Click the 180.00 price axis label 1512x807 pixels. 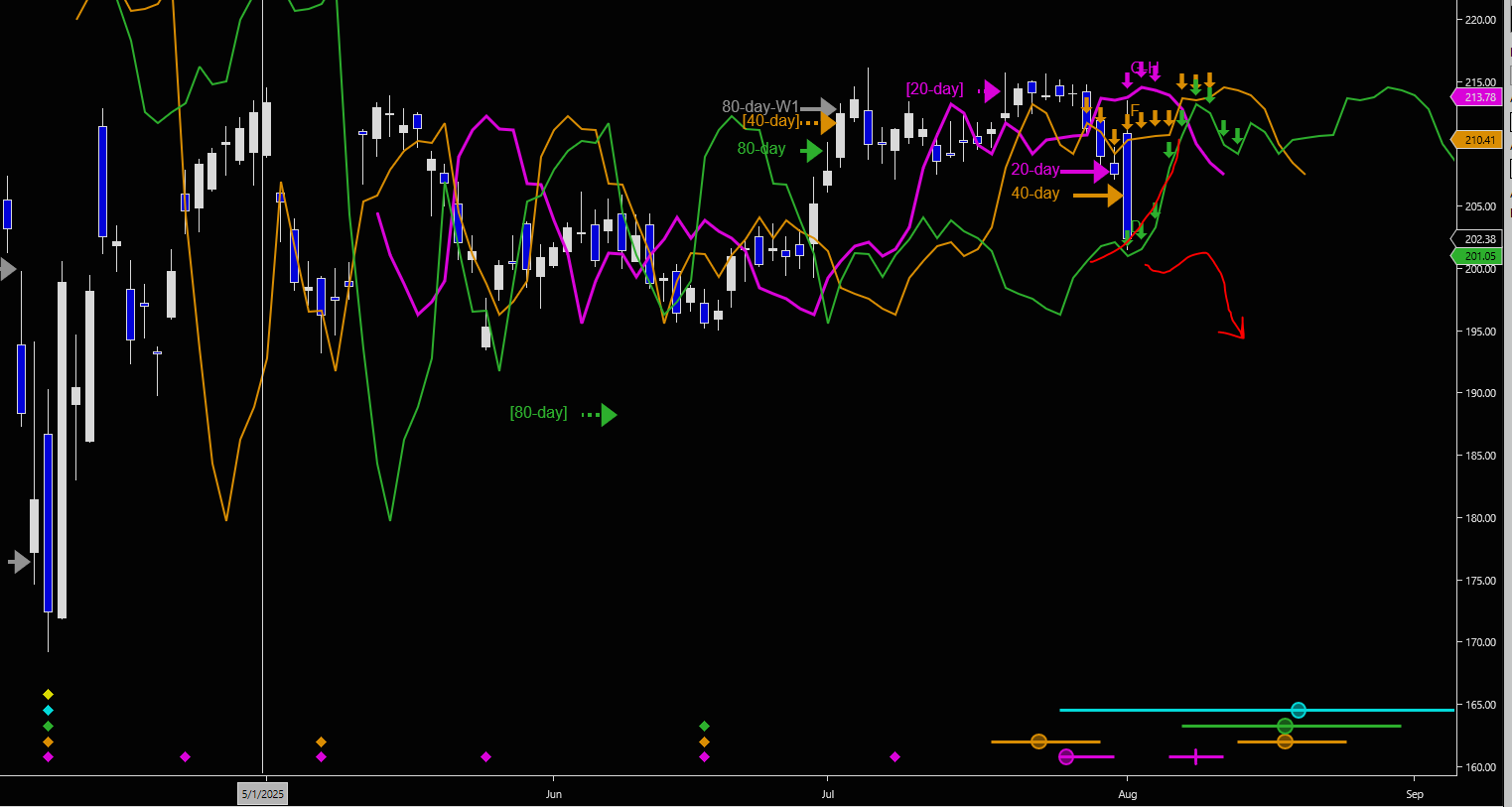(x=1480, y=518)
